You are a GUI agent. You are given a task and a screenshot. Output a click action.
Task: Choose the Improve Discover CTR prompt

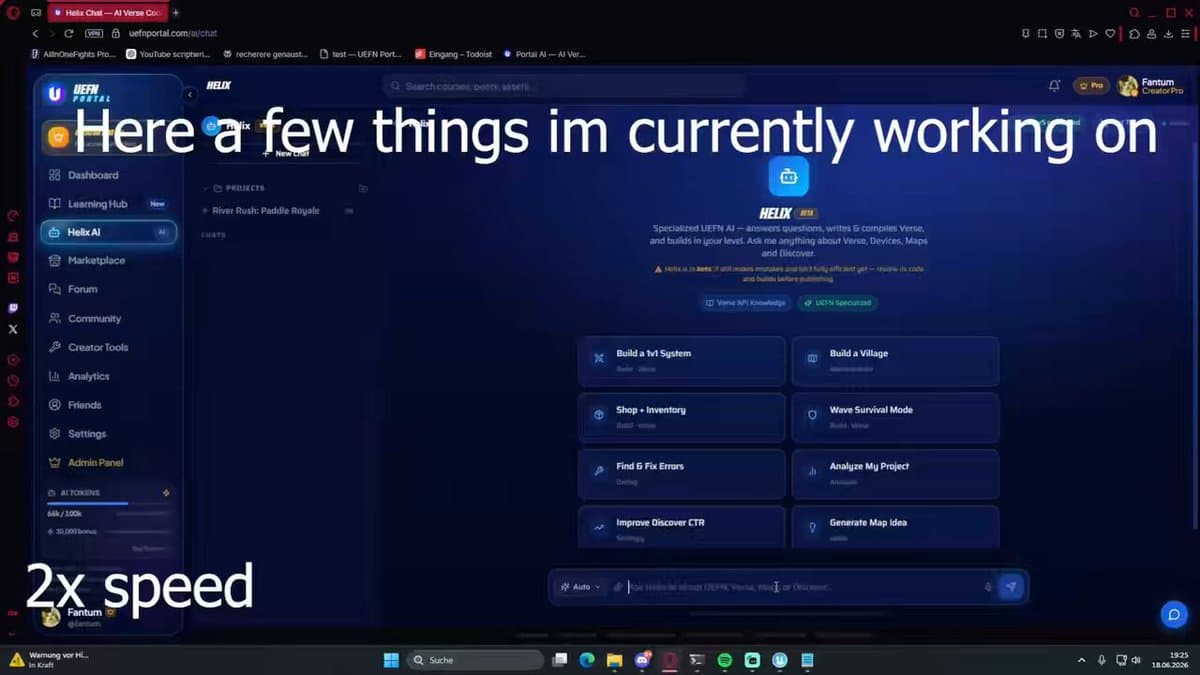[x=682, y=527]
